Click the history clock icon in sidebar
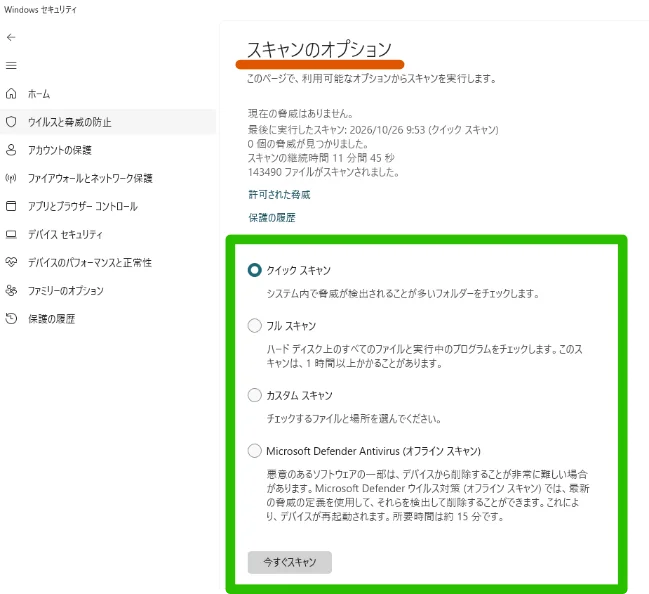This screenshot has width=649, height=594. [x=11, y=319]
